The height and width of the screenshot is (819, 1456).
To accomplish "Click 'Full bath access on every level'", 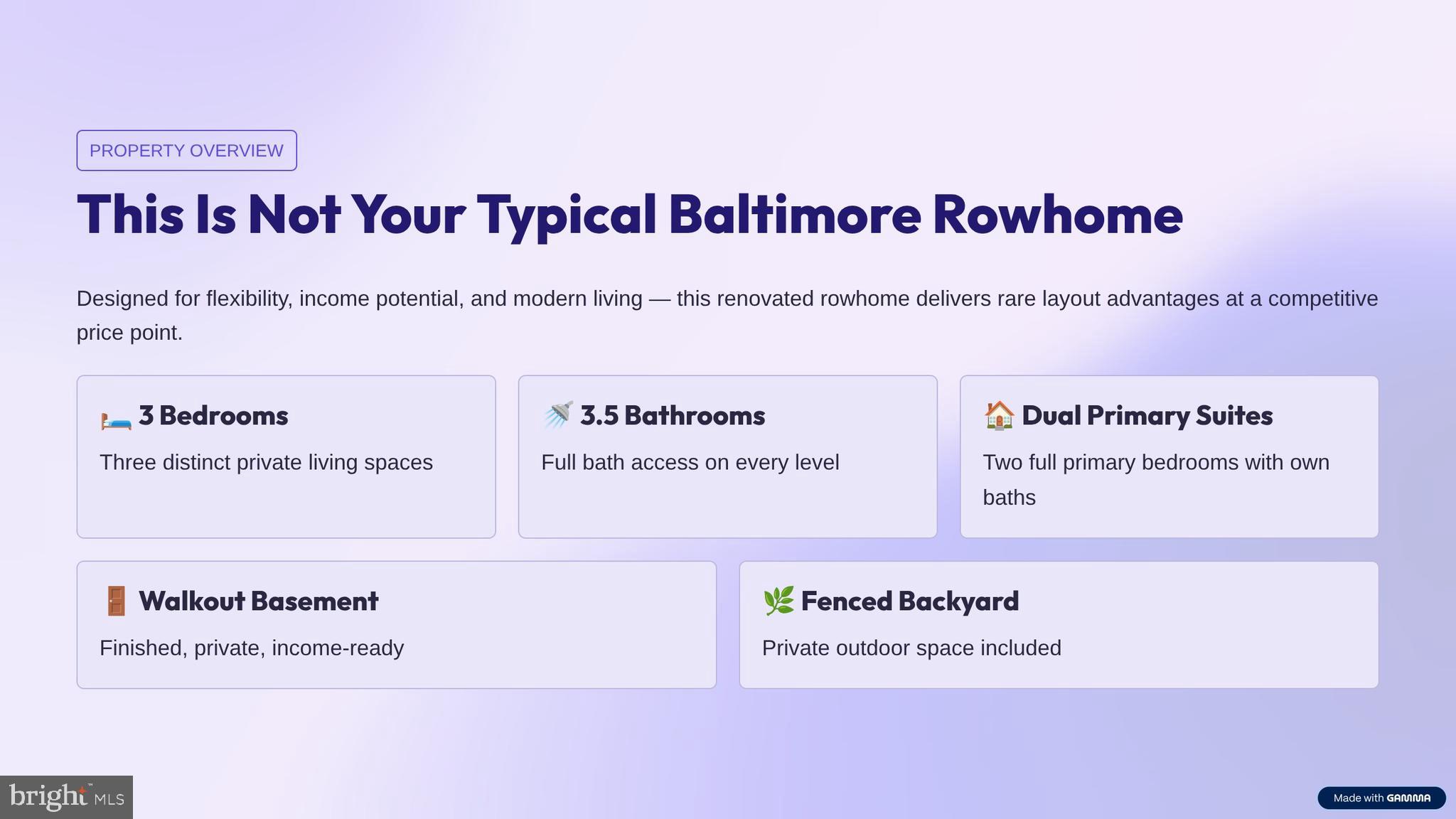I will tap(690, 463).
